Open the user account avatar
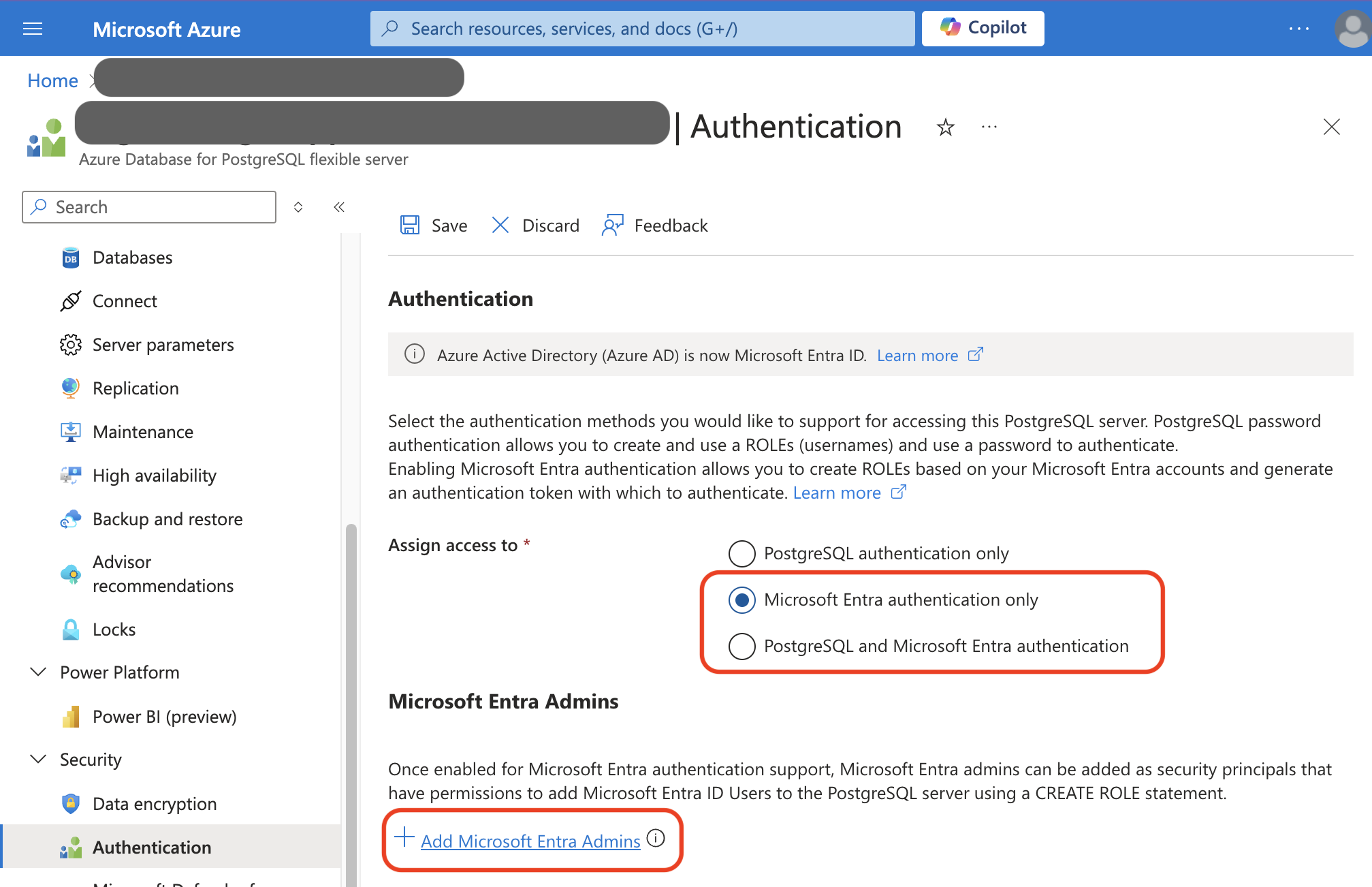This screenshot has width=1372, height=887. click(x=1352, y=29)
